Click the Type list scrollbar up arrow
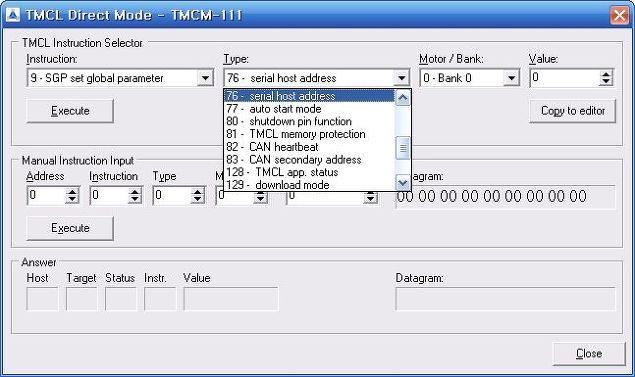This screenshot has width=635, height=377. [x=403, y=98]
